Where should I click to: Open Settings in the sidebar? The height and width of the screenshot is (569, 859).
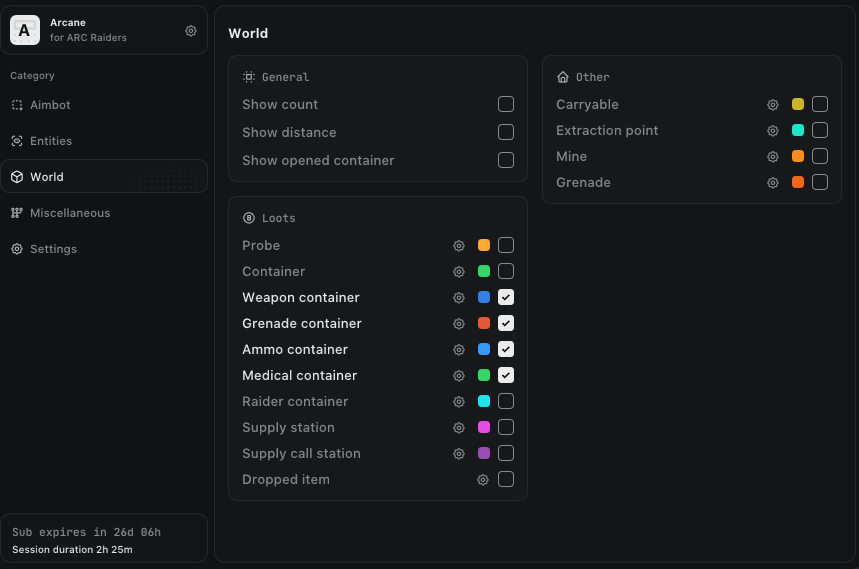[53, 249]
